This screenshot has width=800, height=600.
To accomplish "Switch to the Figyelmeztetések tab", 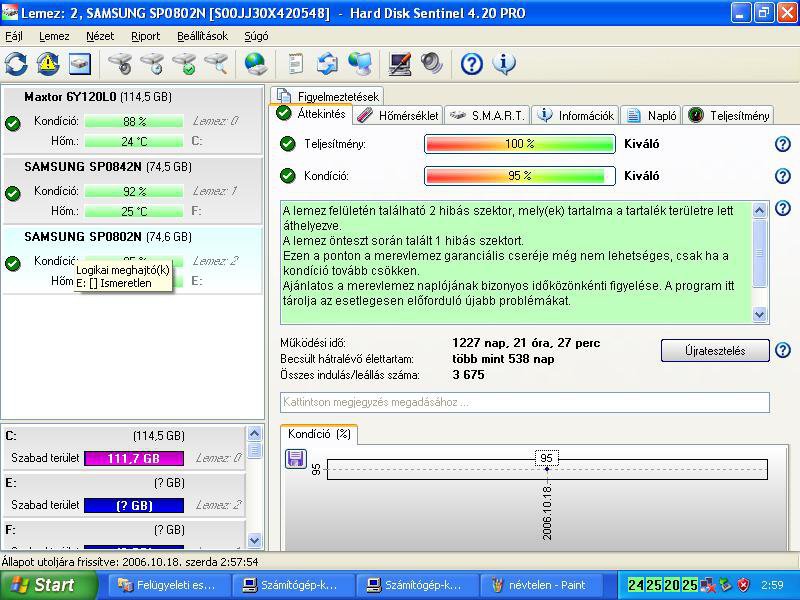I will 328,96.
